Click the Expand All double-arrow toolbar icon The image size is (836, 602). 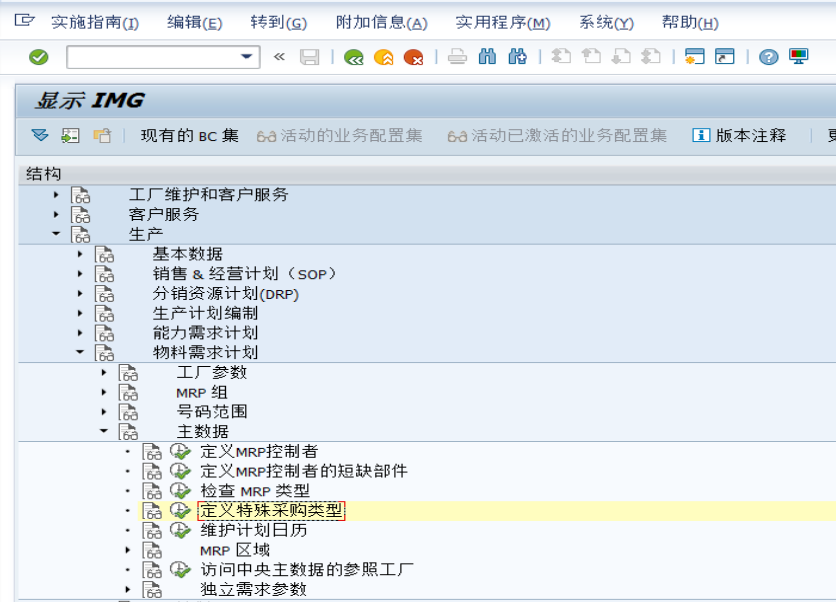40,135
